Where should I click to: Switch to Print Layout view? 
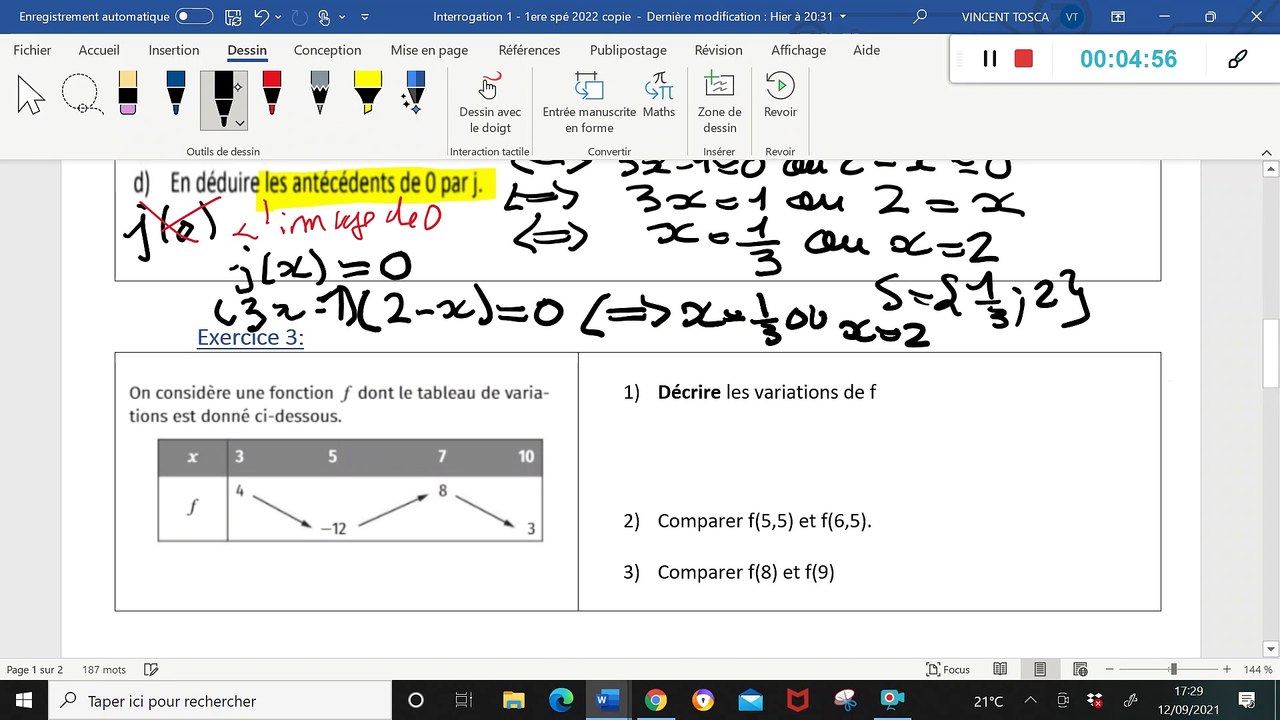click(1040, 670)
